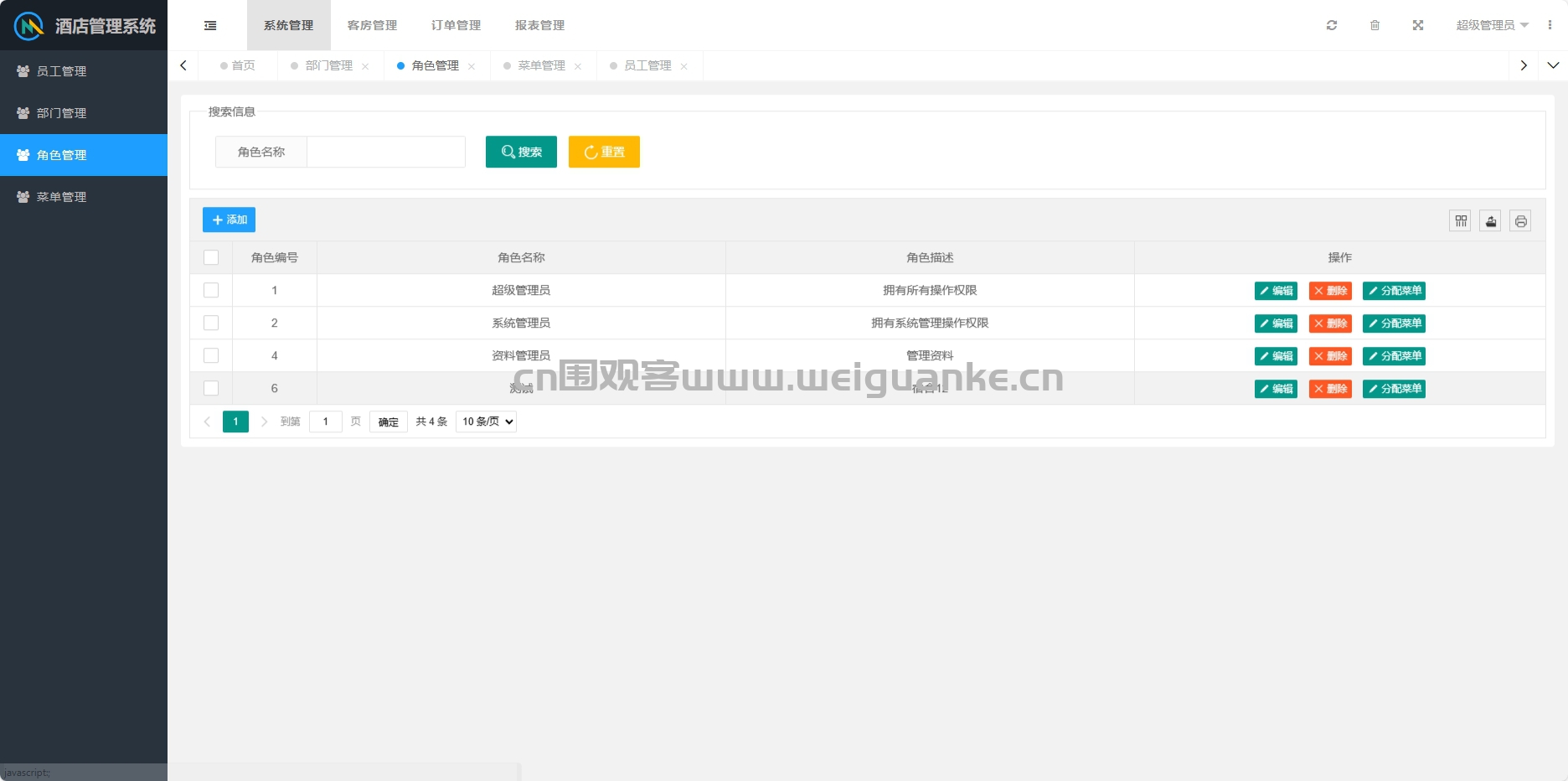Assign menus to 超级管理员

coord(1394,291)
